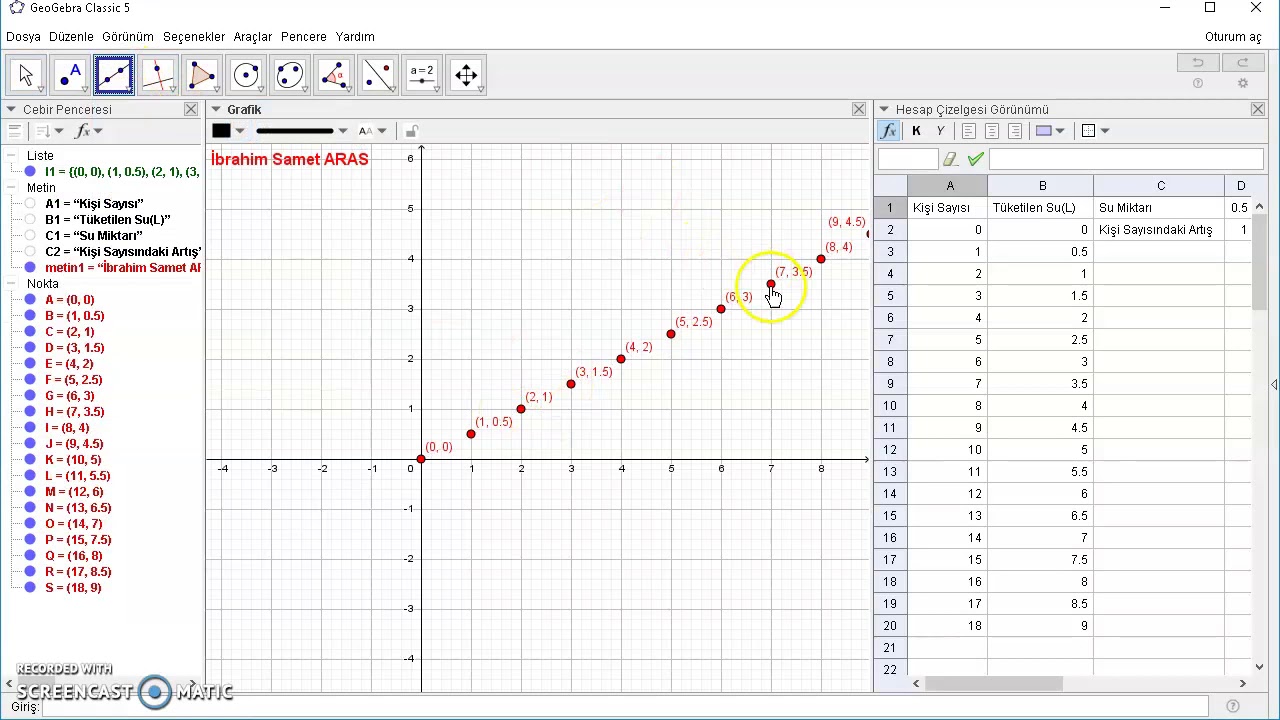Show hidden text B1 "Tüketilen Su(L)"
Image resolution: width=1280 pixels, height=720 pixels.
click(x=31, y=220)
